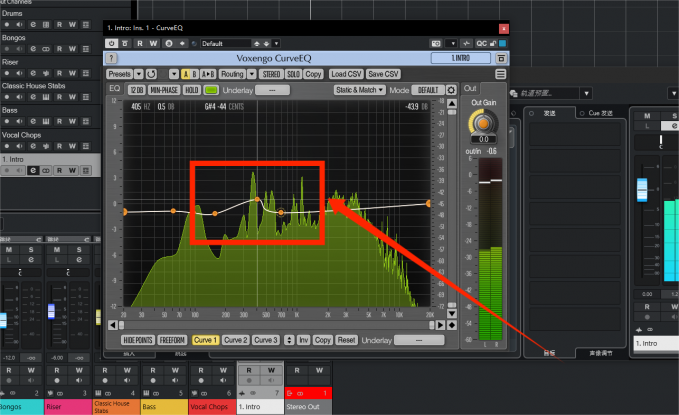Click spectrum range up arrow
This screenshot has width=679, height=415.
pos(452,103)
